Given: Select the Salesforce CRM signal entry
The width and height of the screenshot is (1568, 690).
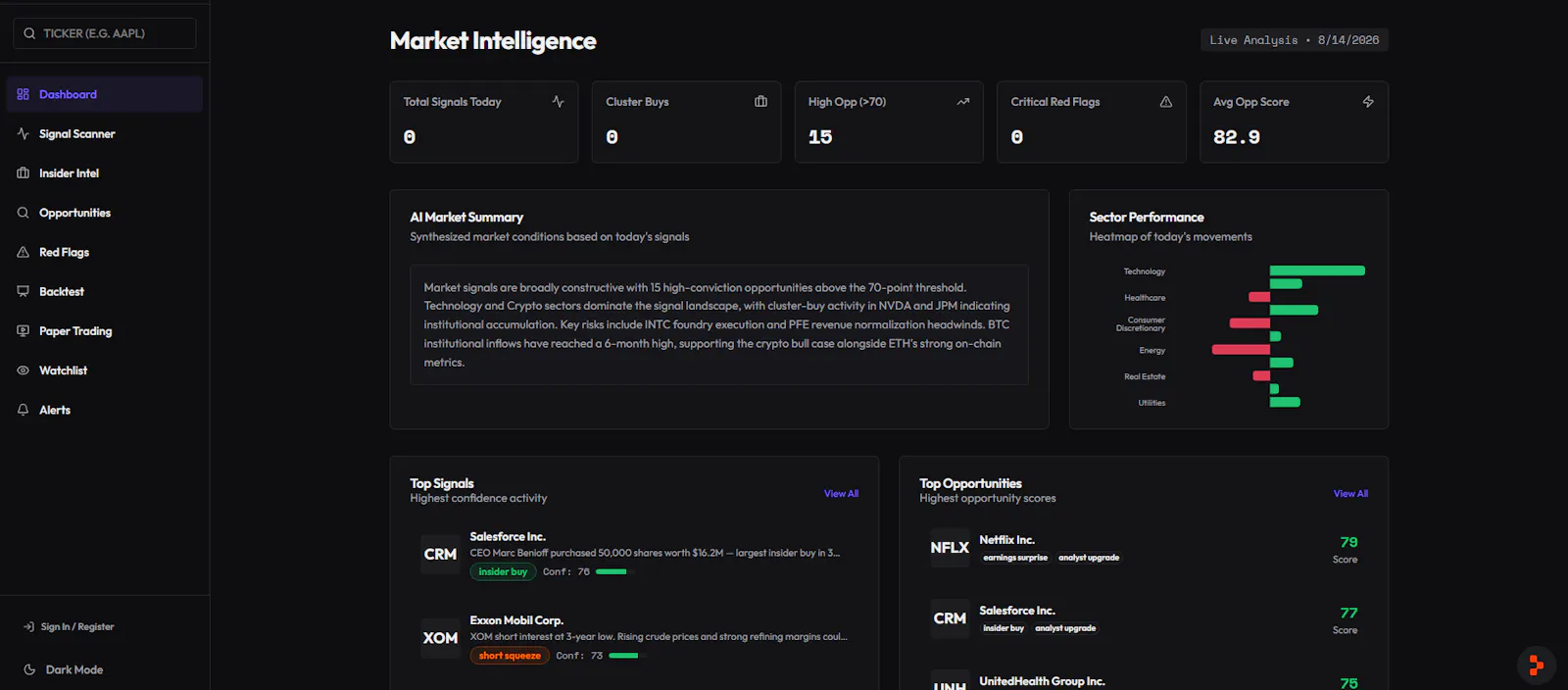Looking at the screenshot, I should coord(634,555).
